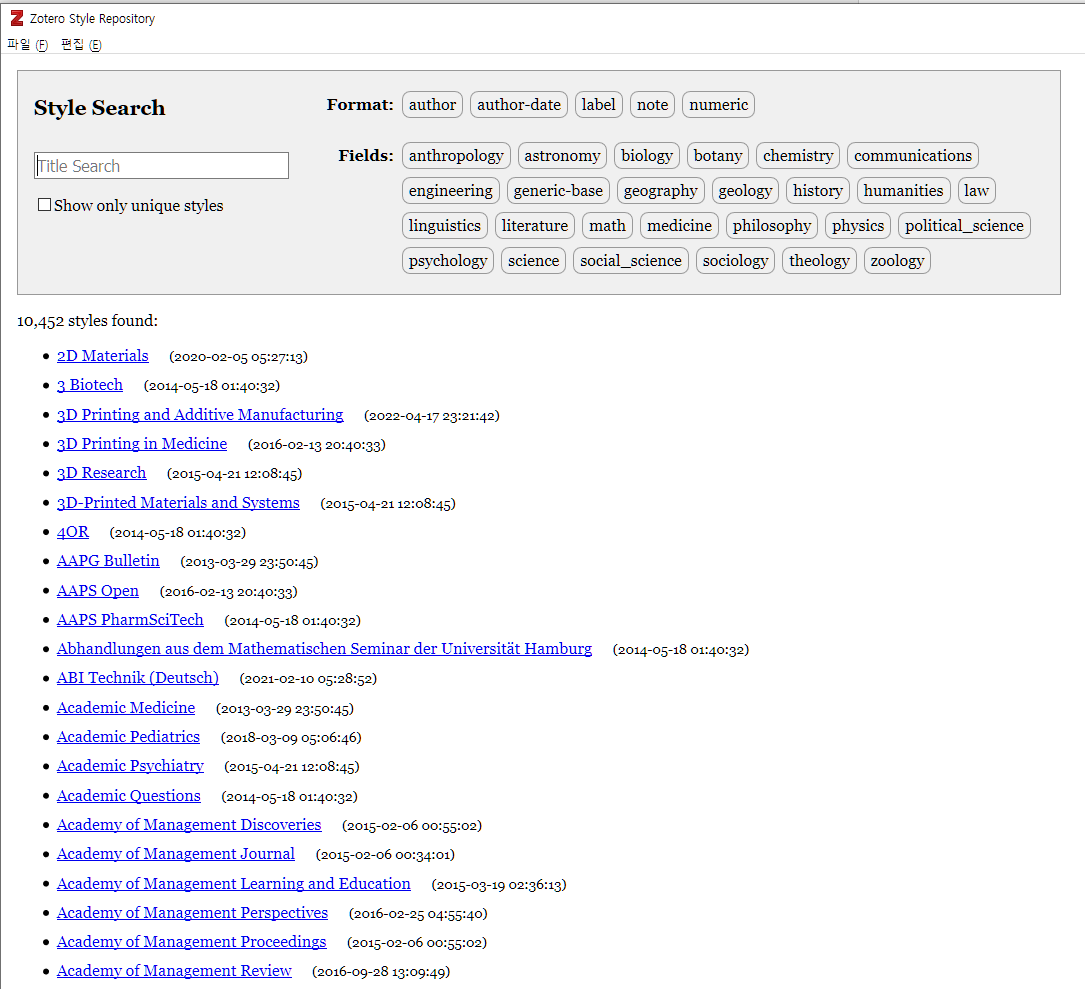Open 3D-Printed Materials and Systems style

click(x=179, y=502)
